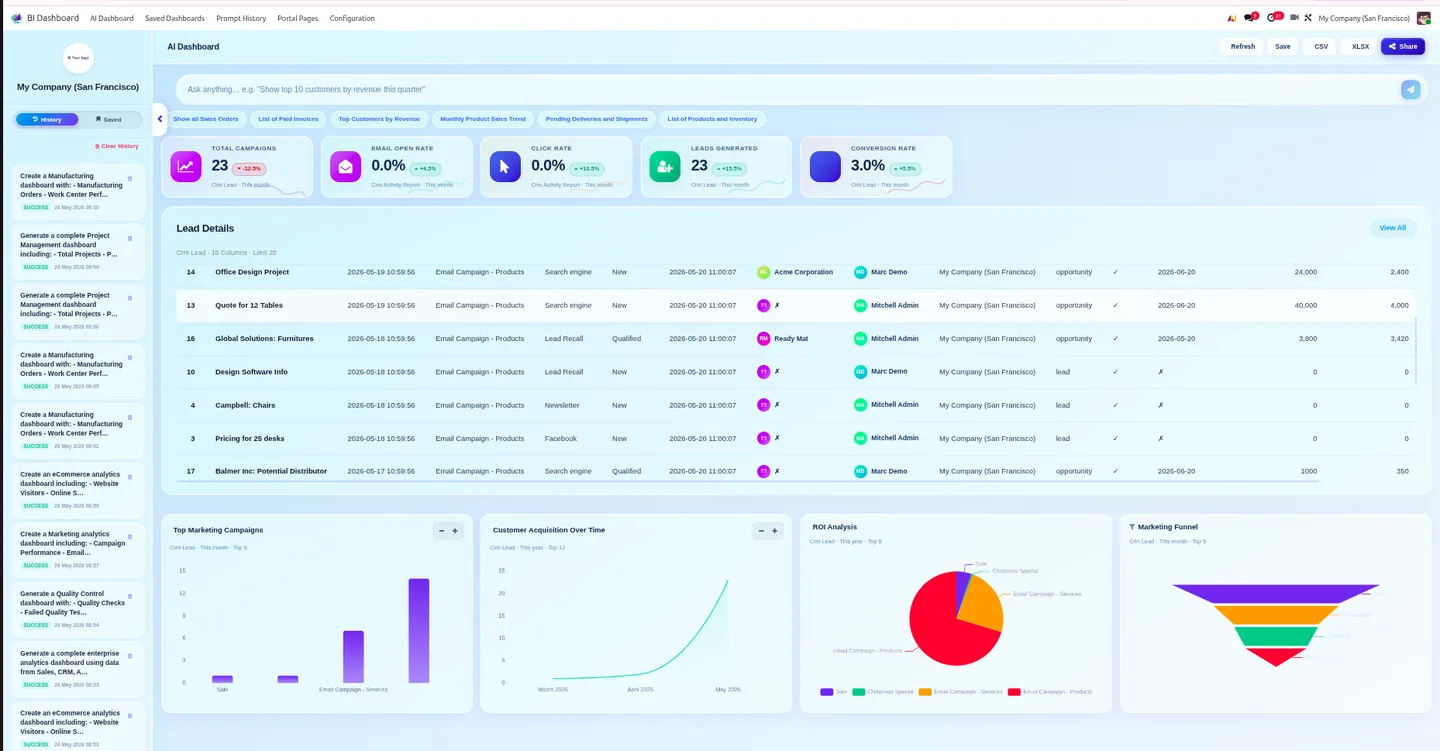Open the Prompt History menu
The image size is (1440, 751).
pyautogui.click(x=241, y=18)
